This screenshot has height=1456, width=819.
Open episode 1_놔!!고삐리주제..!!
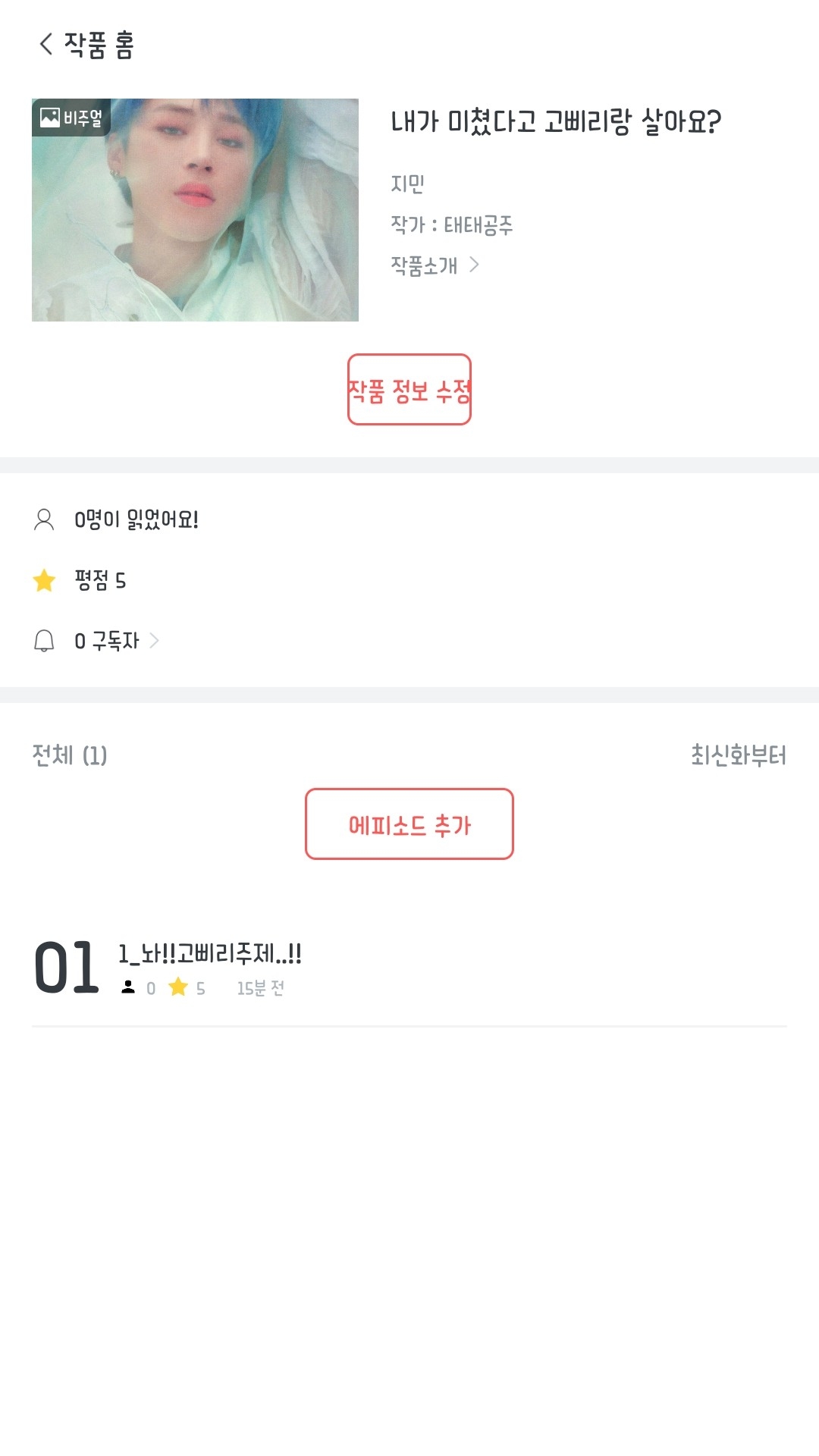(x=210, y=953)
